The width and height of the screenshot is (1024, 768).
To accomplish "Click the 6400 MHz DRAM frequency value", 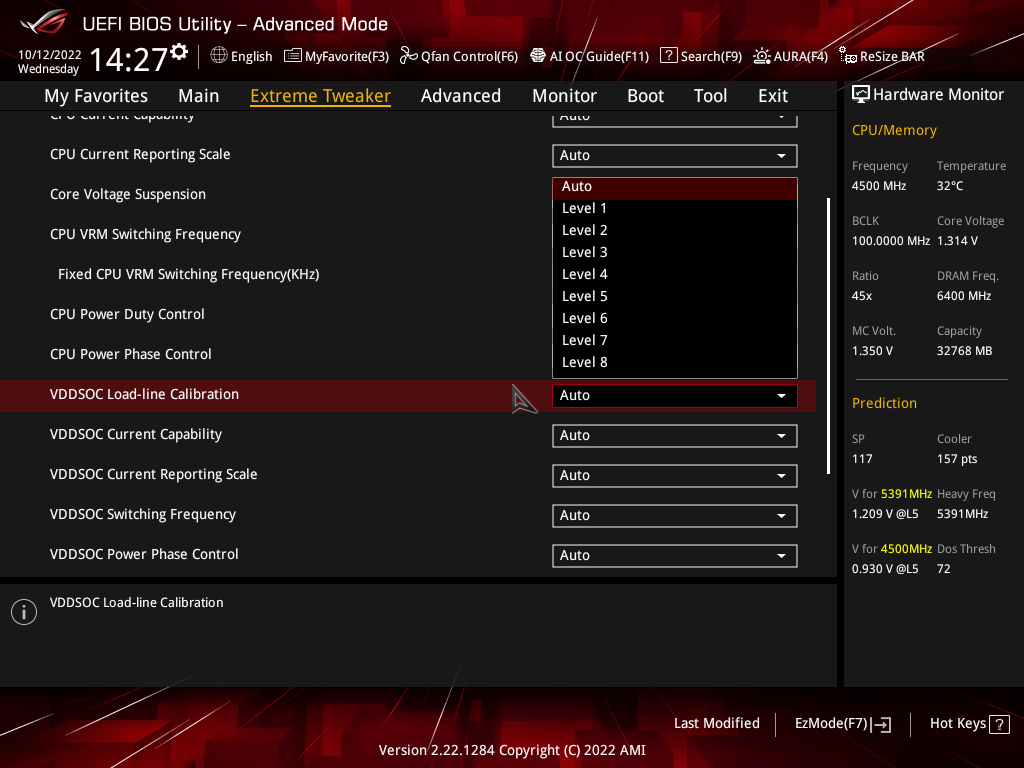I will click(x=964, y=296).
